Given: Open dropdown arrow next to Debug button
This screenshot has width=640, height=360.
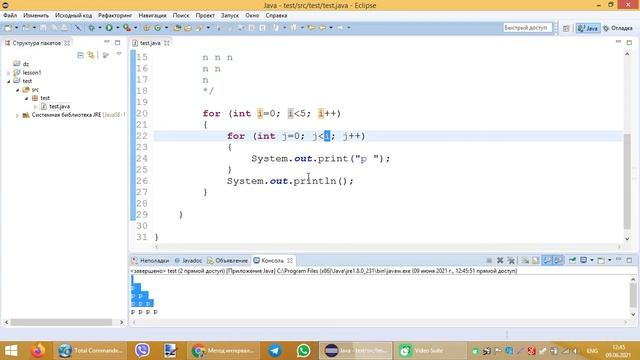Looking at the screenshot, I should pos(100,28).
